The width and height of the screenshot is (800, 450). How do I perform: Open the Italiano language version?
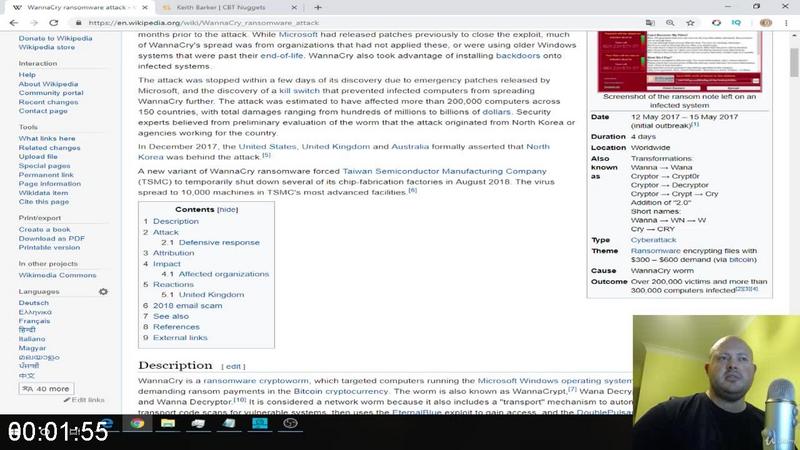[x=32, y=339]
